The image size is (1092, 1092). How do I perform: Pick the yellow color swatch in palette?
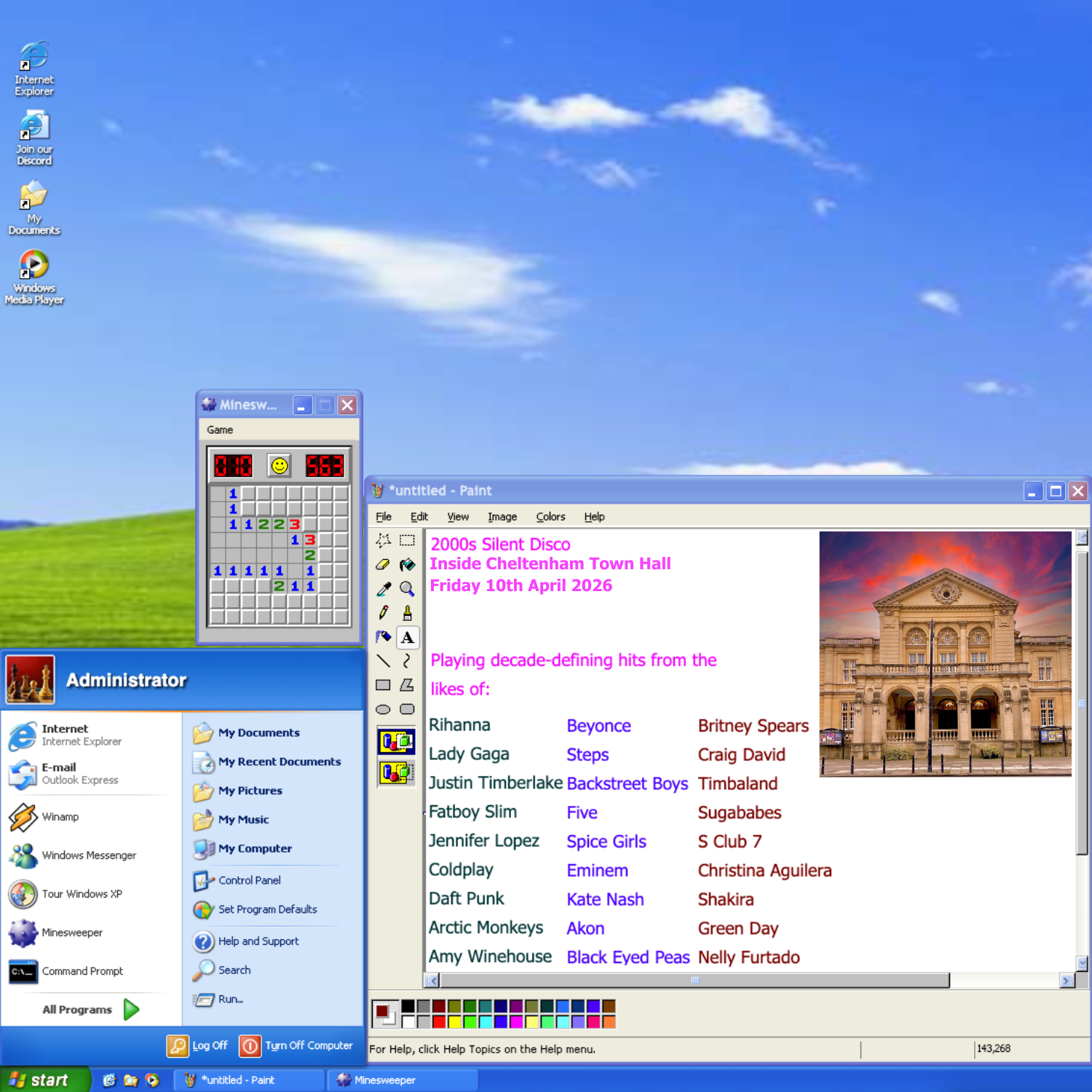pos(454,1021)
